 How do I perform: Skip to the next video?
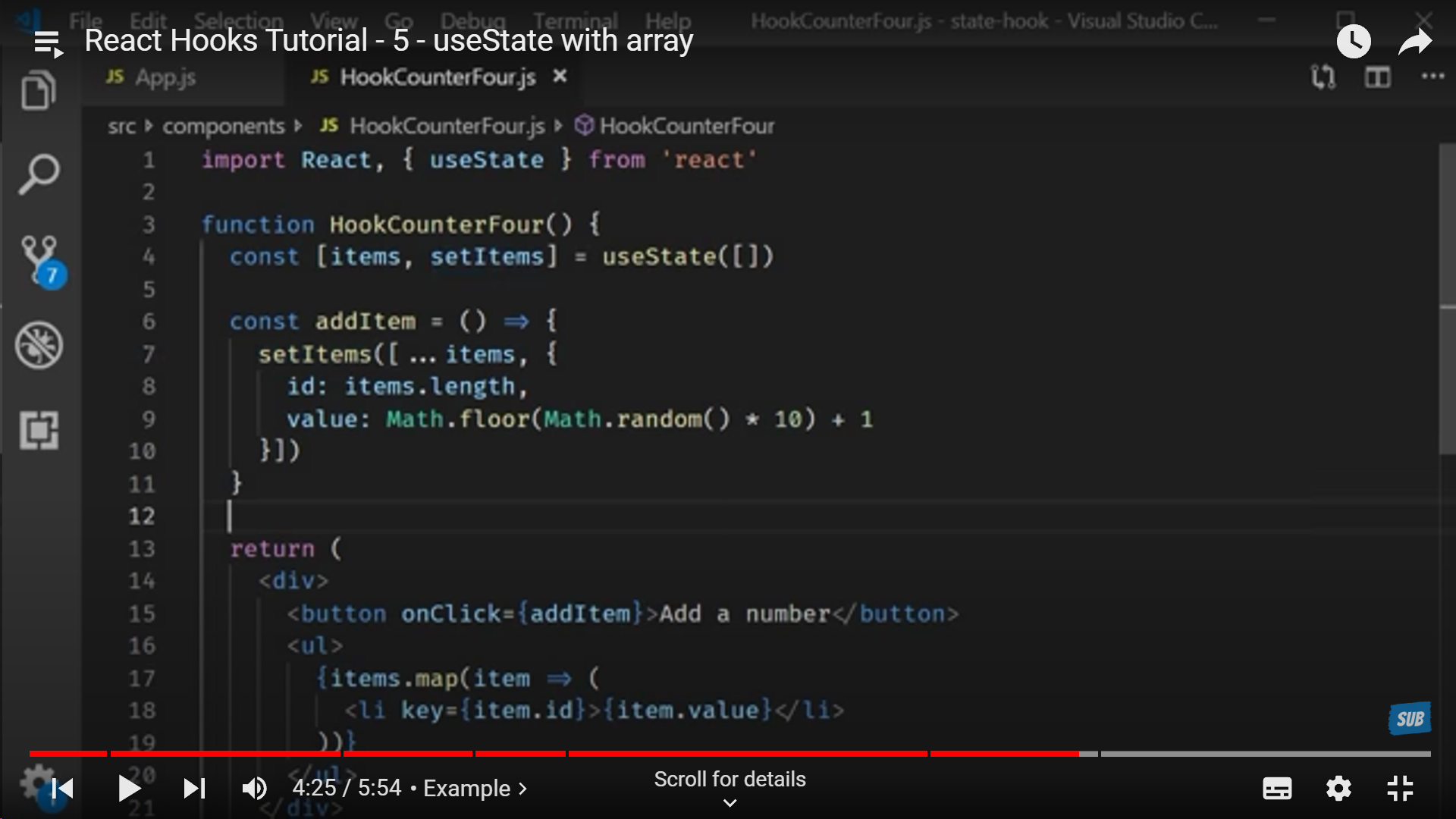point(194,789)
